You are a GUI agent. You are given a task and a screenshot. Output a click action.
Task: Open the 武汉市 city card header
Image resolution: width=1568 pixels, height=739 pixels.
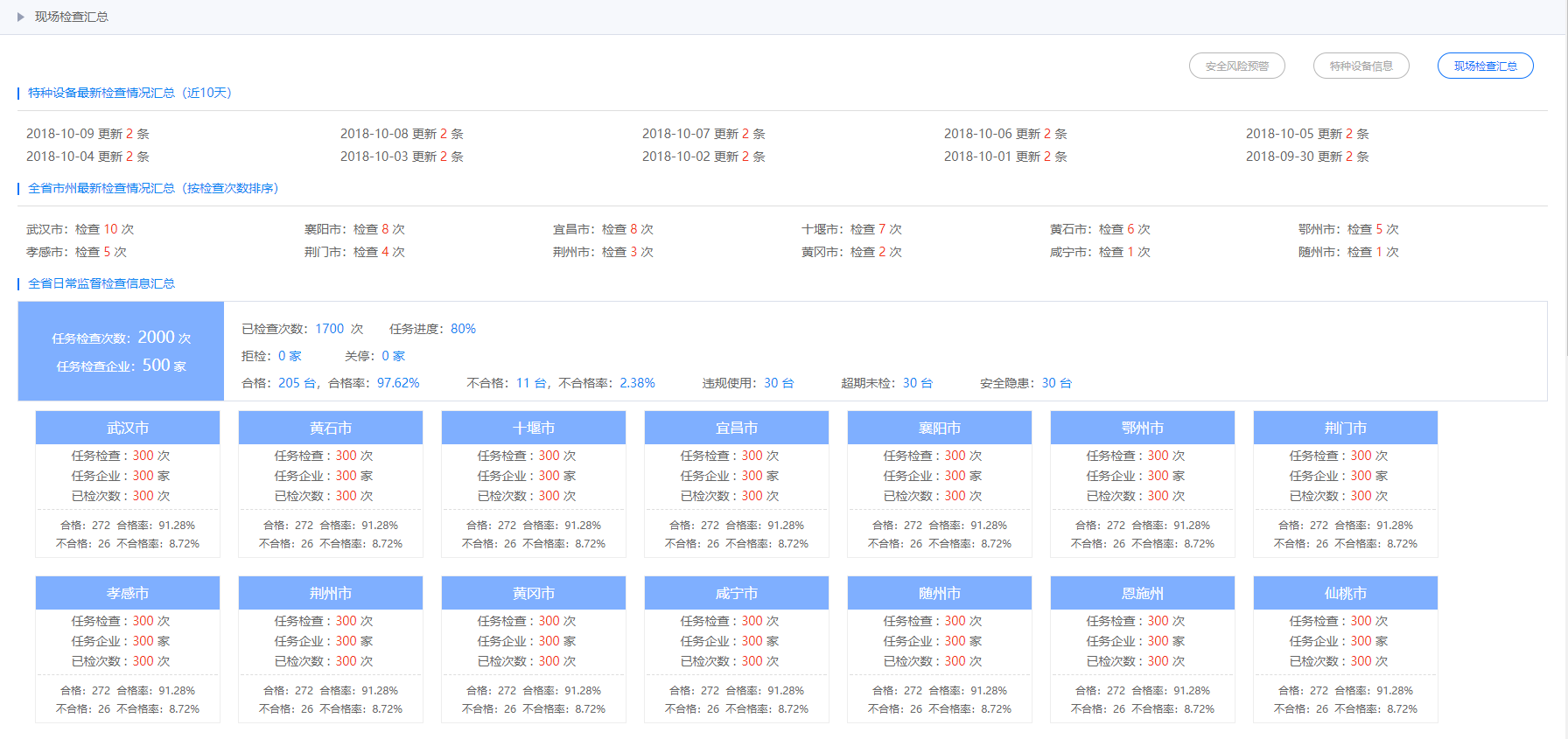click(128, 428)
